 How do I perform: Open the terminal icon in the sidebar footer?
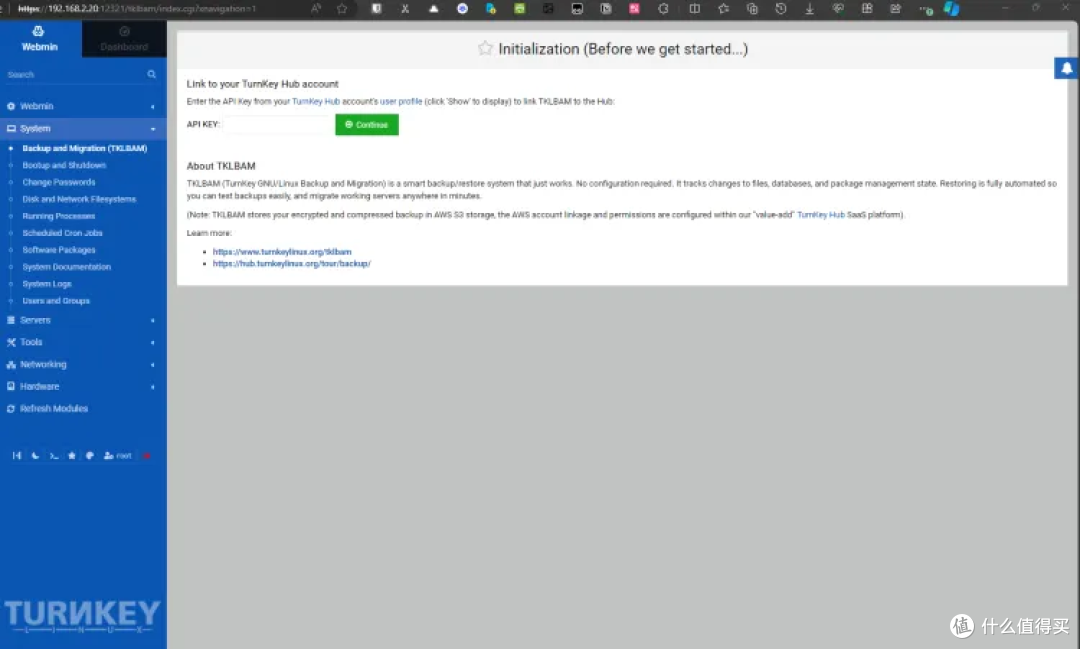[x=54, y=455]
